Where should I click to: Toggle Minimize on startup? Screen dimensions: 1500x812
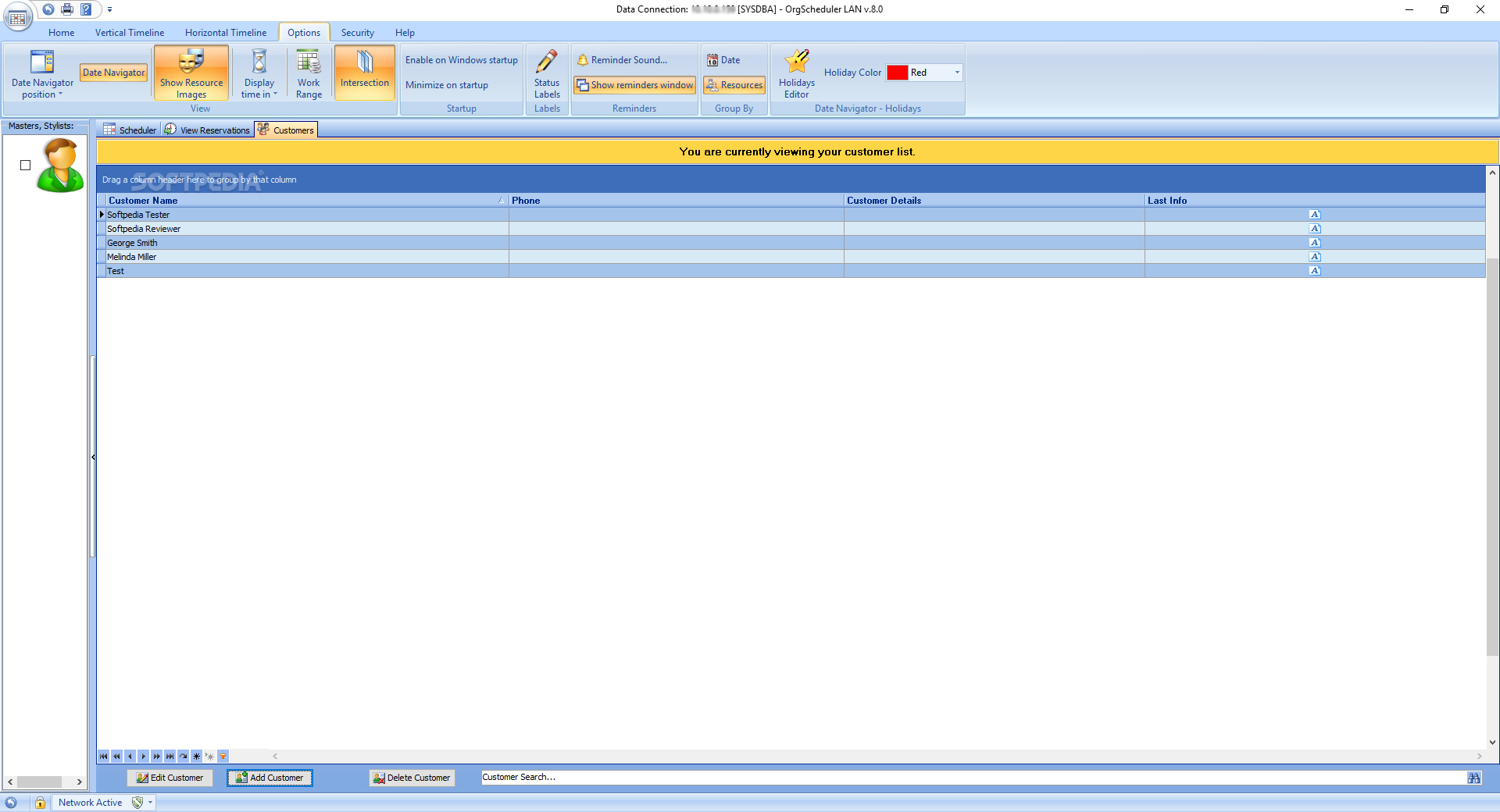pyautogui.click(x=447, y=85)
